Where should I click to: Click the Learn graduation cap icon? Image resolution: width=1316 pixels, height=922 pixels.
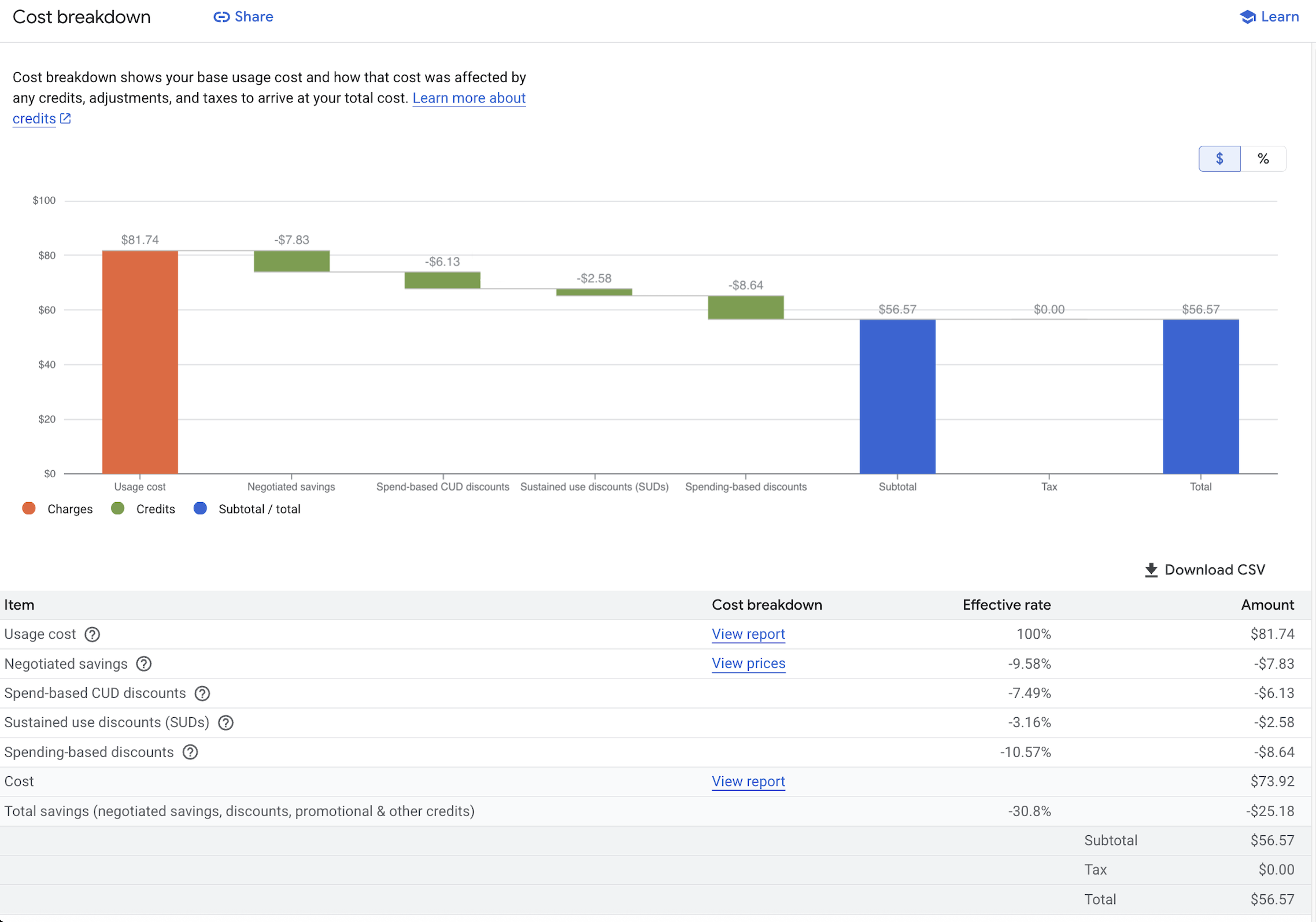1247,17
